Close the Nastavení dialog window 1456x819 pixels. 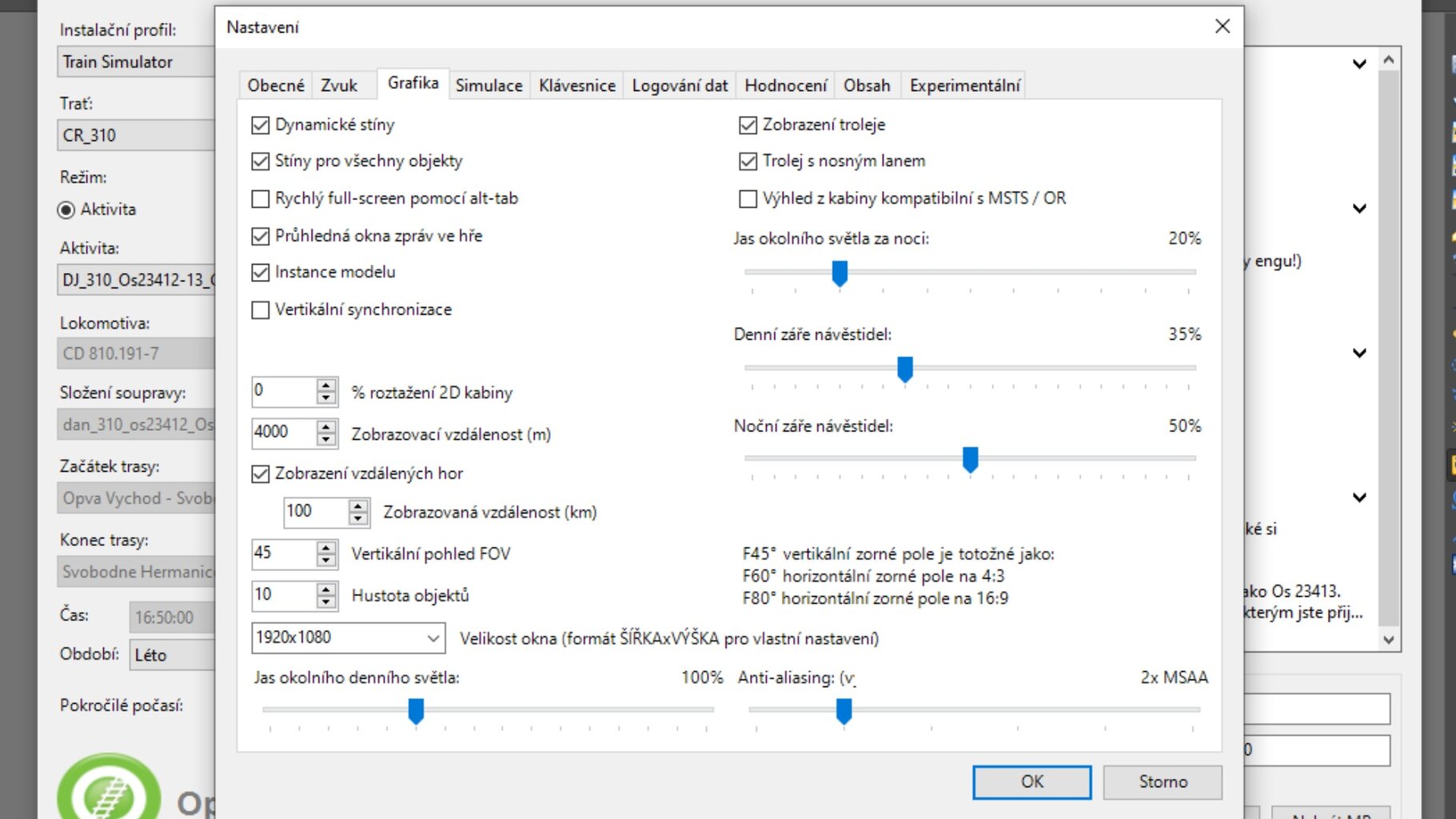pos(1222,26)
